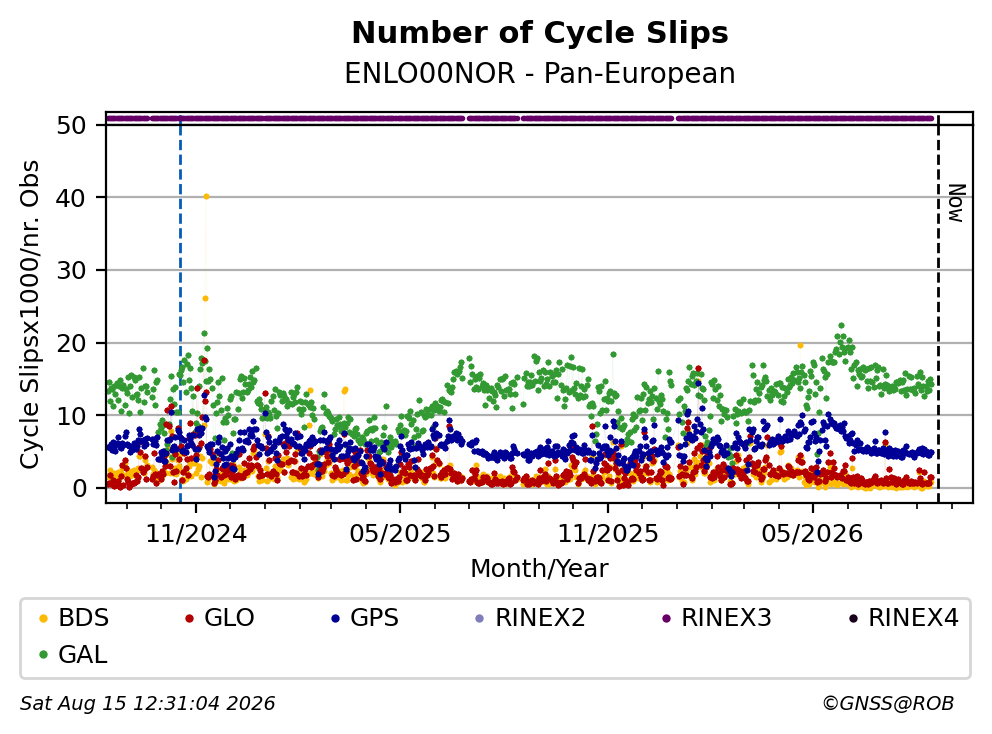This screenshot has height=734, width=992.
Task: Click the 05/2025 x-axis label
Action: tap(400, 534)
